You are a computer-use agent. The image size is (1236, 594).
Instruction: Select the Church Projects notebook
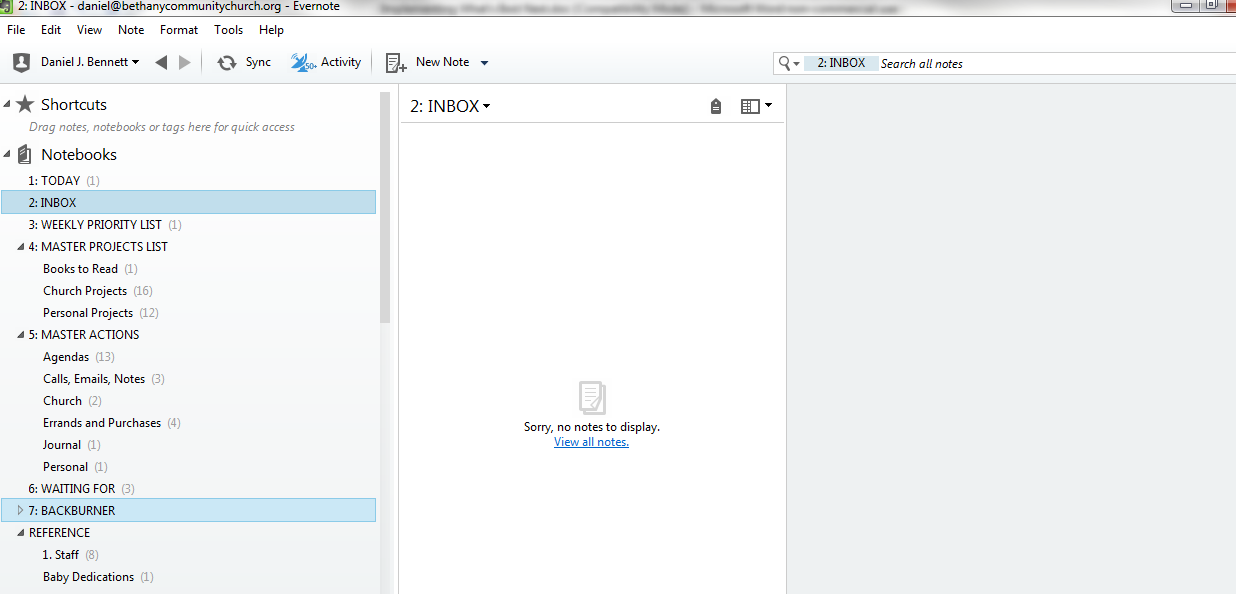tap(189, 291)
